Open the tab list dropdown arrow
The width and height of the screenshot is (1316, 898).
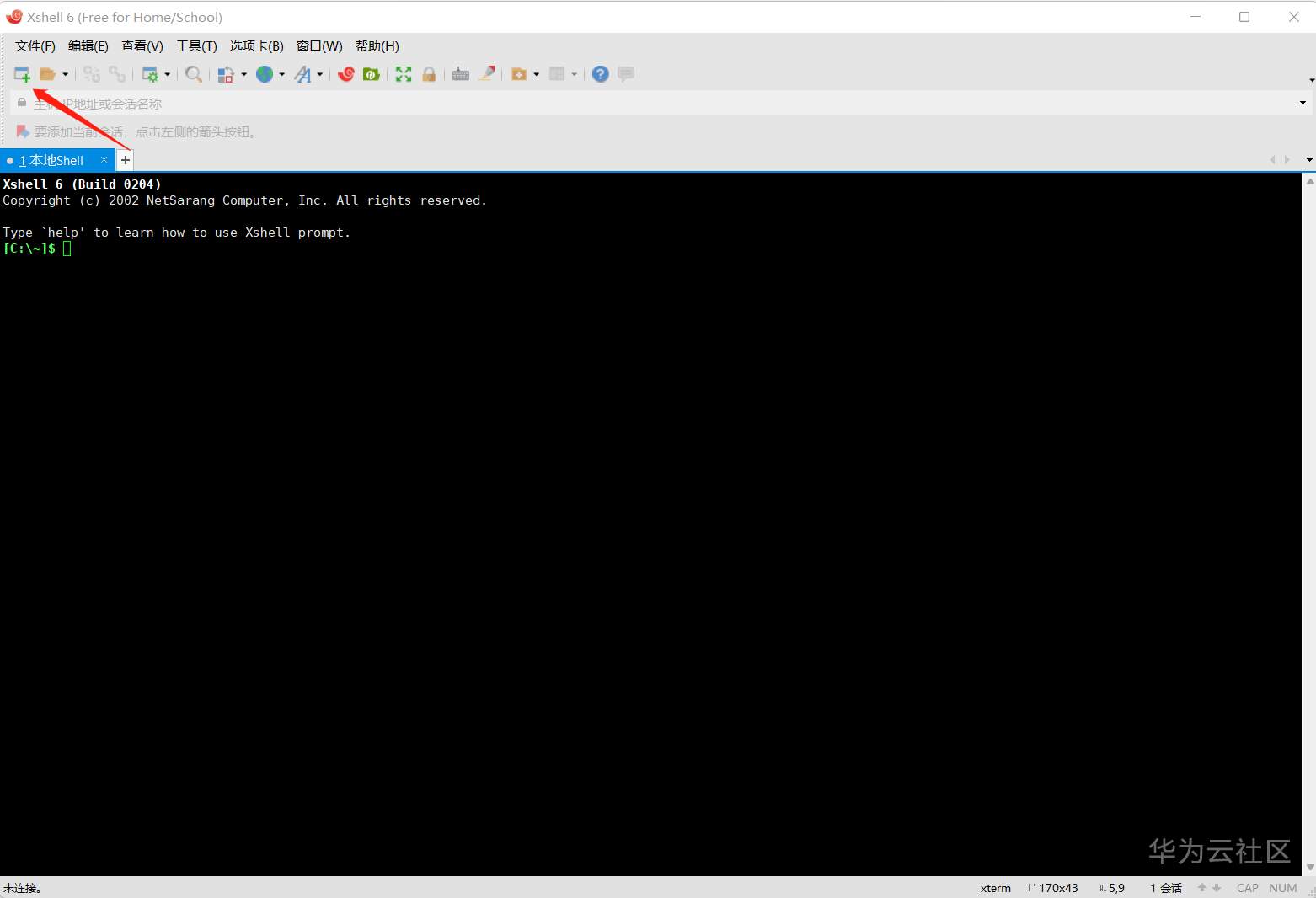(x=1308, y=160)
